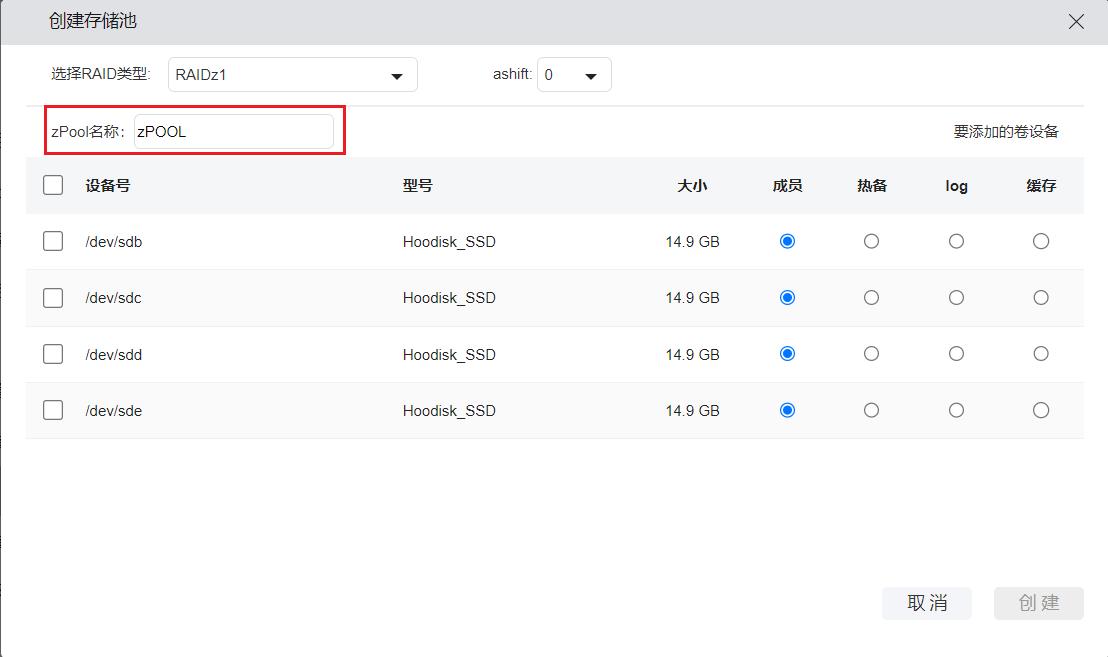Screen dimensions: 1108x657
Task: Enable the /dev/sdd device checkbox
Action: point(53,354)
